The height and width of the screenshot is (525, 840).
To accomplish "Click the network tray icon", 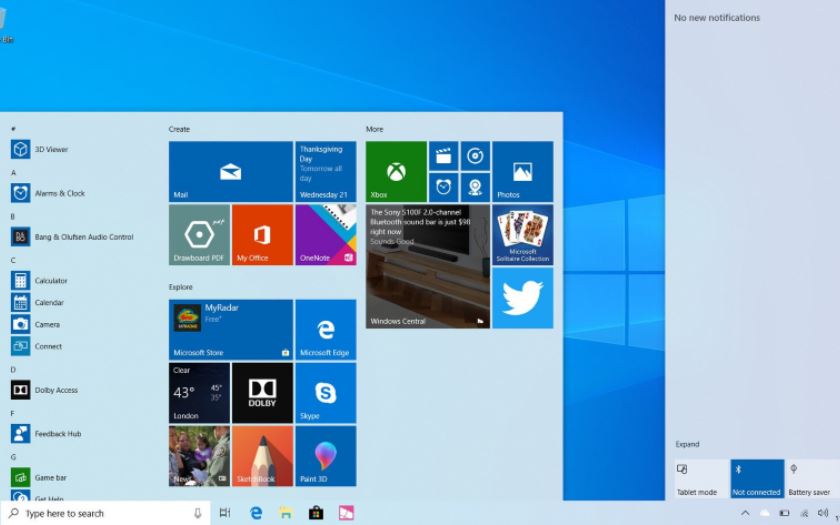I will (x=804, y=513).
